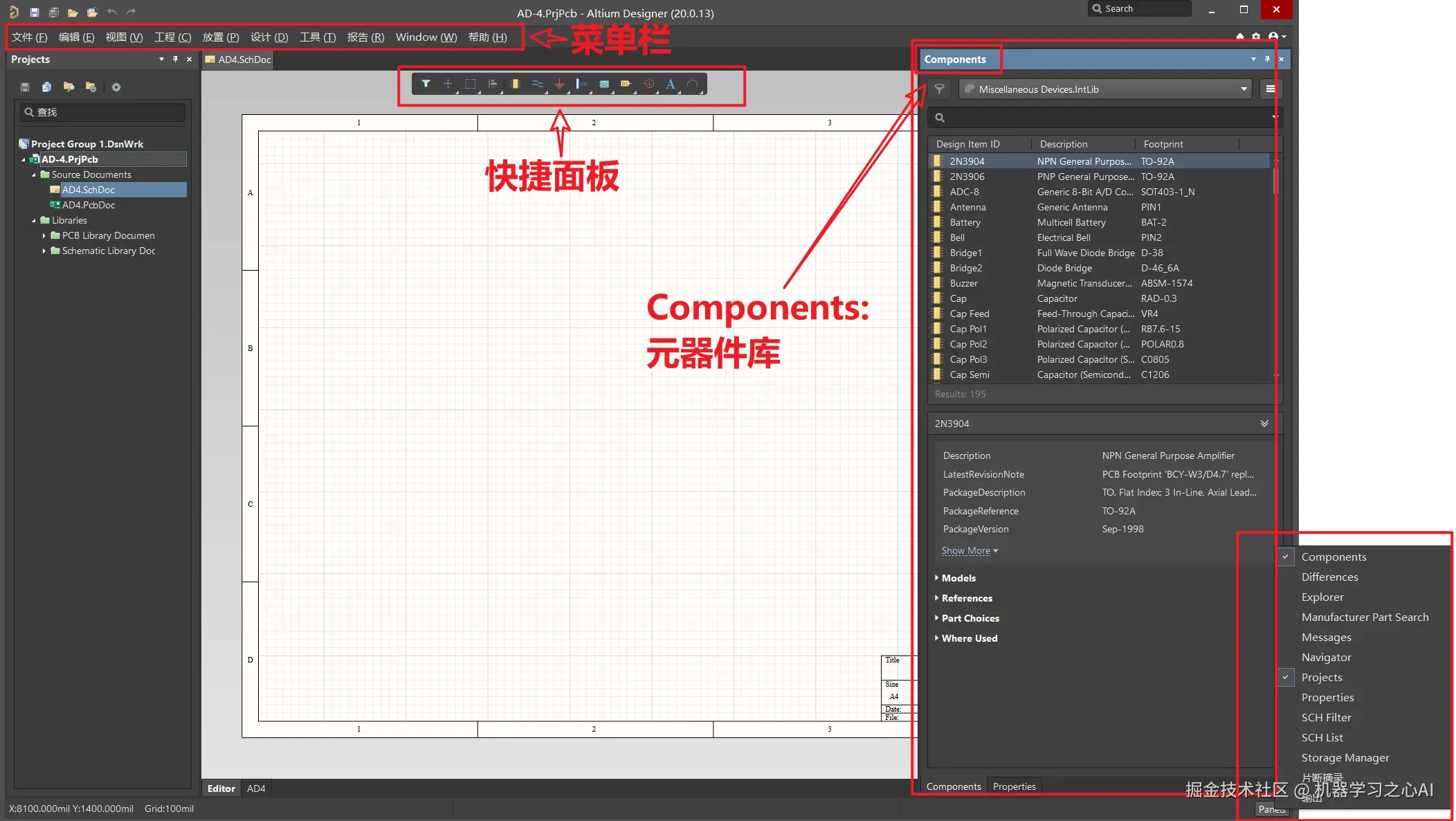Open the 设计 (D) menu
The height and width of the screenshot is (821, 1456).
pos(269,37)
